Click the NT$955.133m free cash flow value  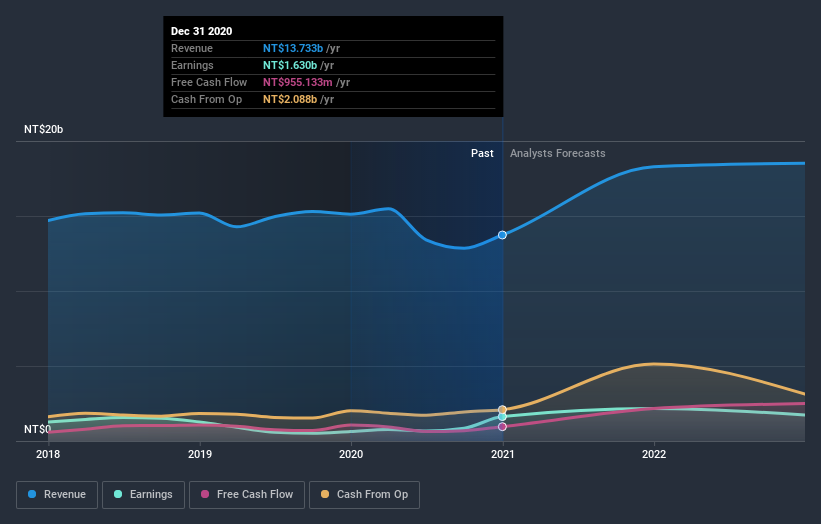[x=297, y=82]
